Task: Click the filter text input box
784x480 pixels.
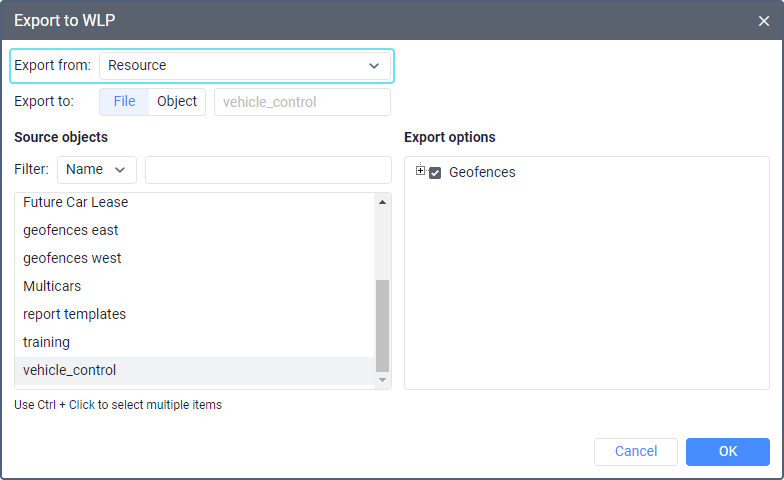Action: point(268,170)
